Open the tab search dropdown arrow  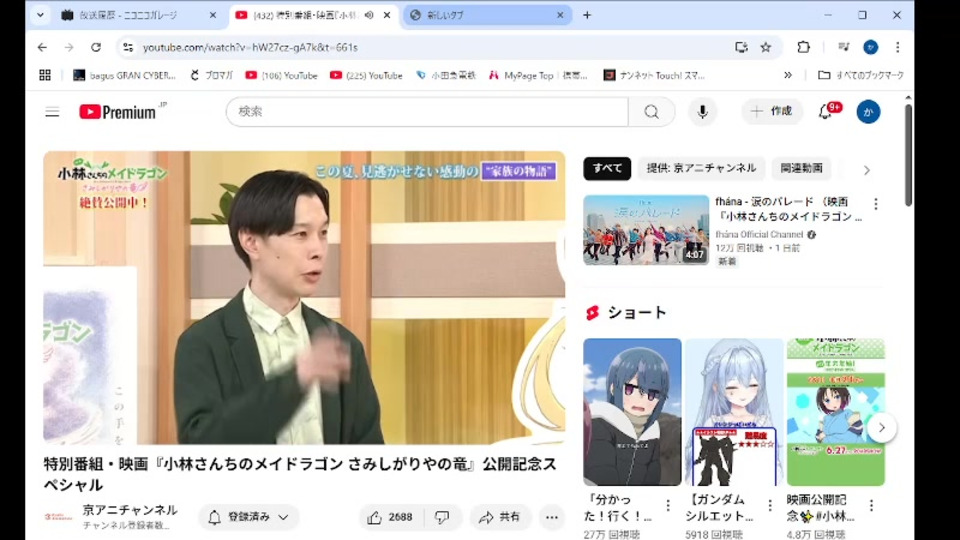[x=40, y=15]
